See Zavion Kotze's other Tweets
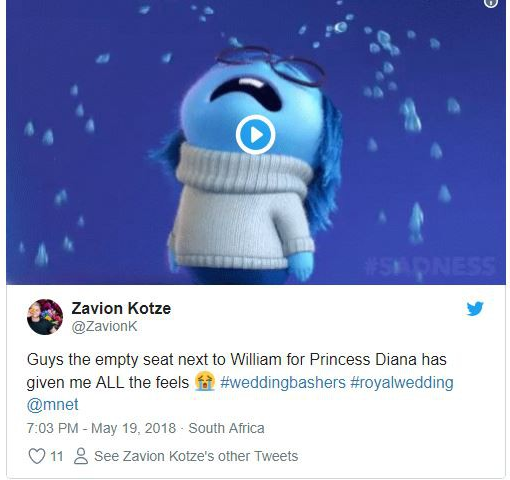This screenshot has width=510, height=480. [196, 456]
